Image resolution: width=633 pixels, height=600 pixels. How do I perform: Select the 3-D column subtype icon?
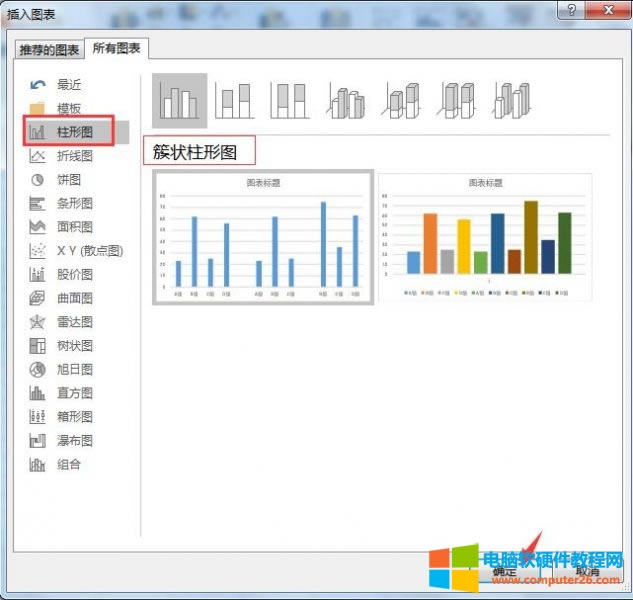512,100
